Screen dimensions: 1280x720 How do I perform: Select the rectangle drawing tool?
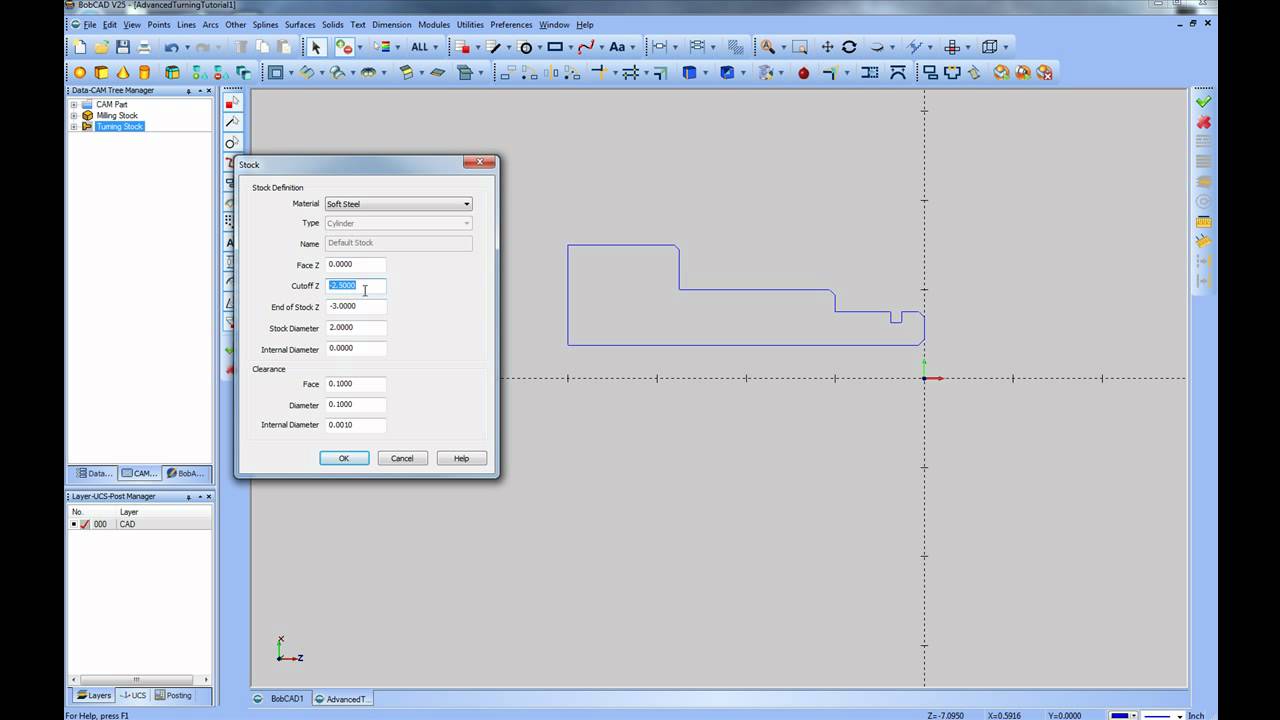(x=555, y=47)
